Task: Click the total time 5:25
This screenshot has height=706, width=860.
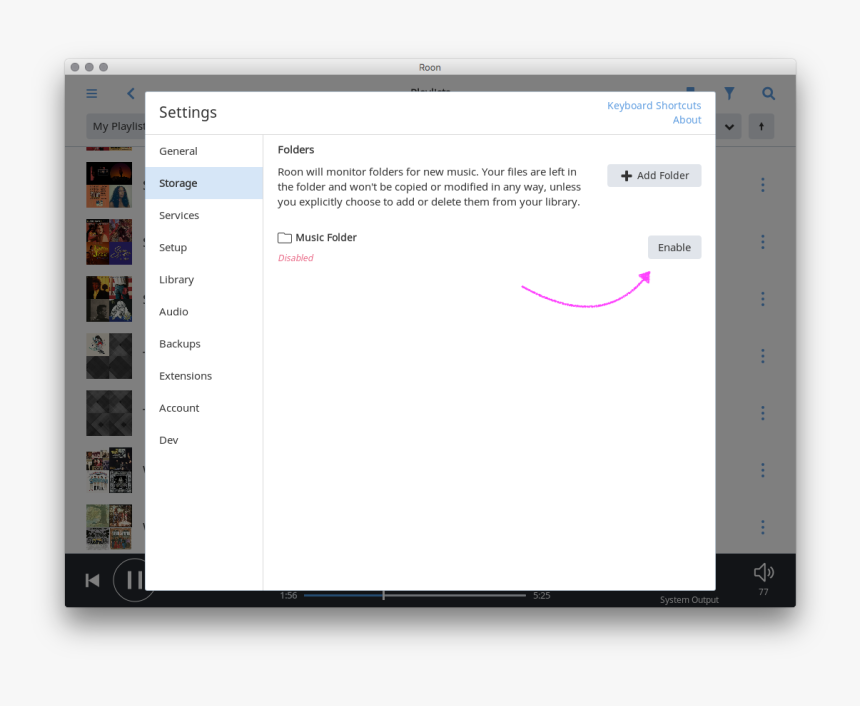Action: pos(541,595)
